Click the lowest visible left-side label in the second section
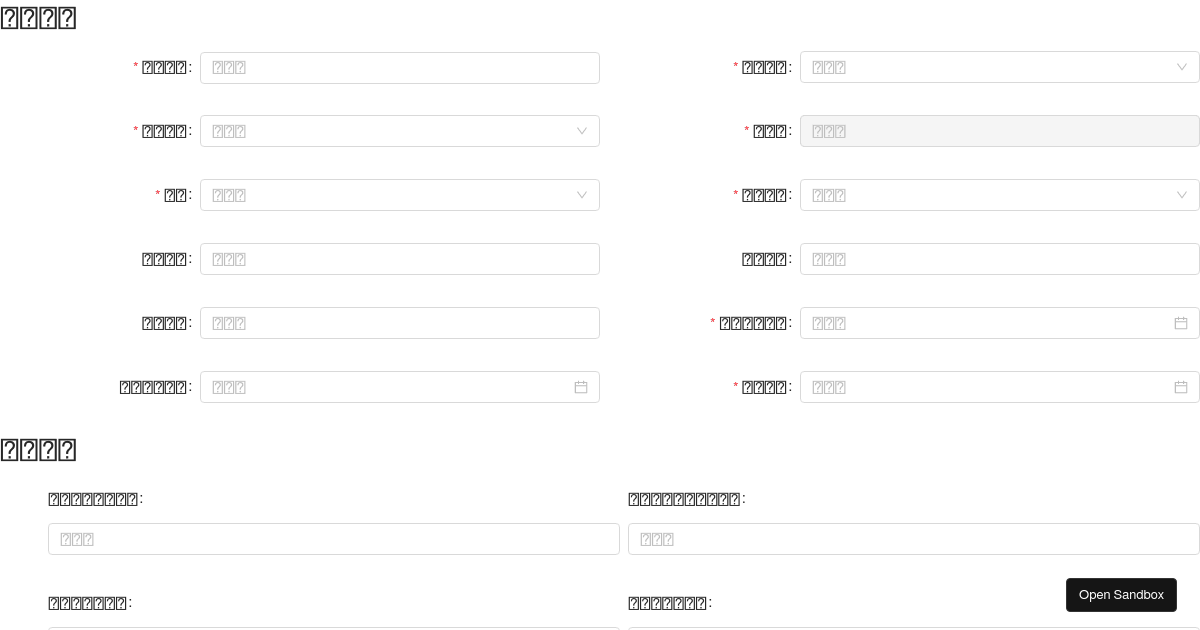 point(87,603)
